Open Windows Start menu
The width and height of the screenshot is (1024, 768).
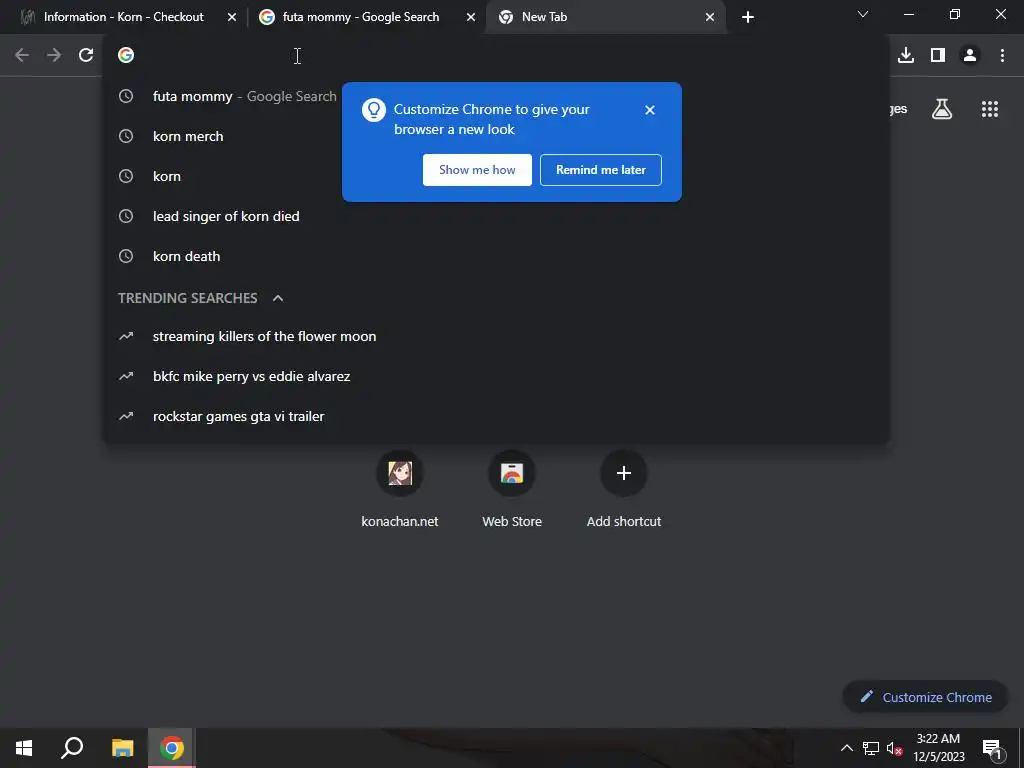pos(24,748)
